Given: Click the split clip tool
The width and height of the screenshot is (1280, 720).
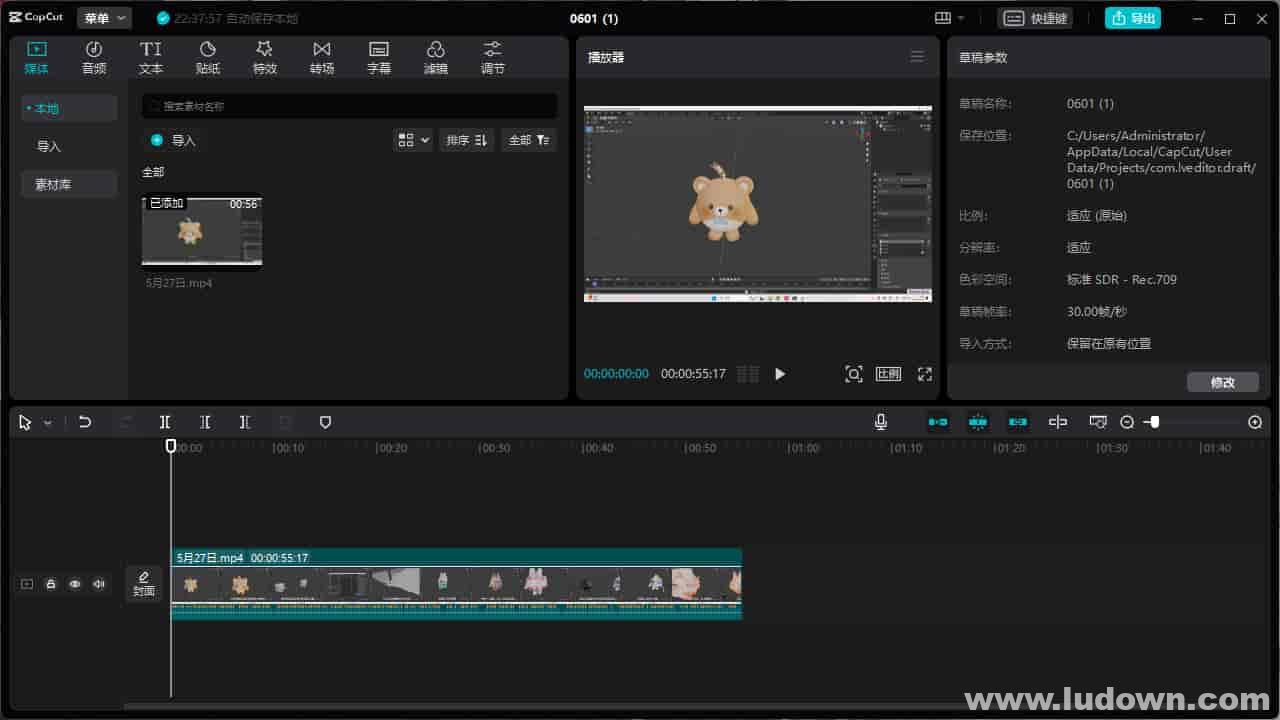Looking at the screenshot, I should 165,422.
